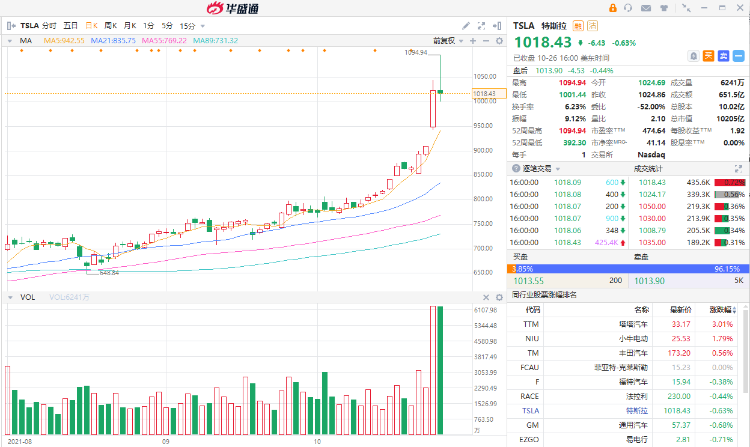This screenshot has width=750, height=447.
Task: Open the TSLA link in peers list
Action: (530, 411)
